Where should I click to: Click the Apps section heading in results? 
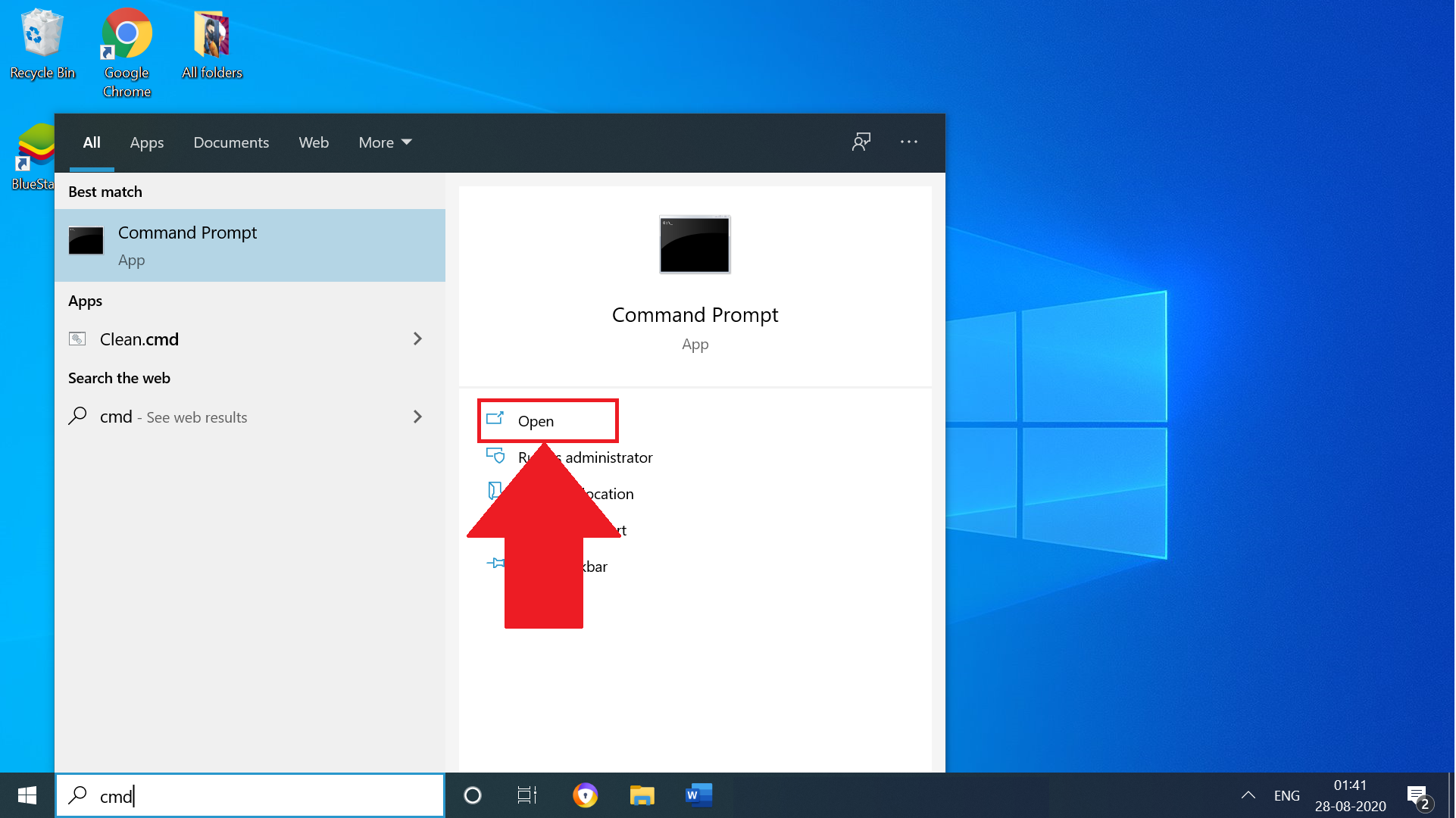pyautogui.click(x=85, y=301)
